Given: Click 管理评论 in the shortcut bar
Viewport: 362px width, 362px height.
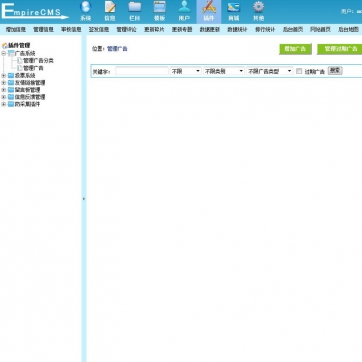Looking at the screenshot, I should click(126, 30).
